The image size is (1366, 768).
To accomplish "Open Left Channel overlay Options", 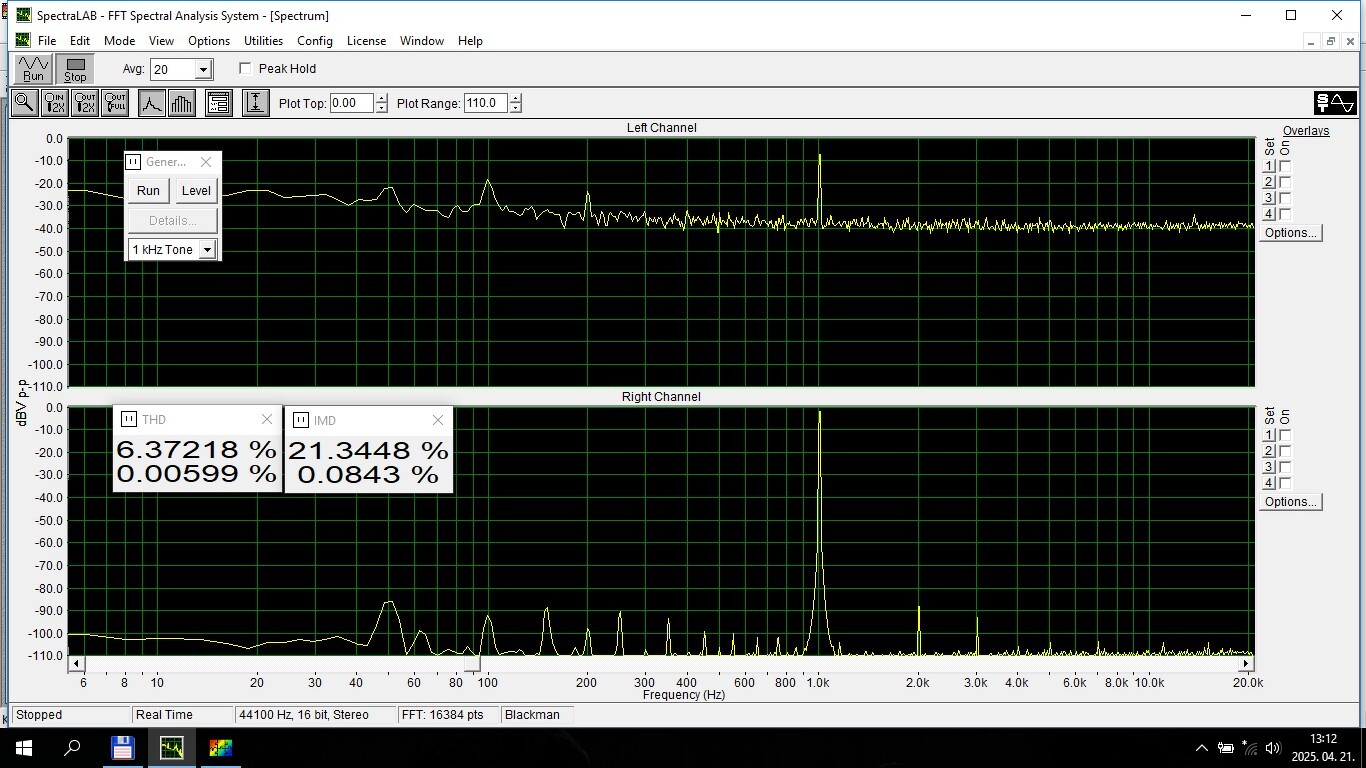I will pyautogui.click(x=1290, y=233).
